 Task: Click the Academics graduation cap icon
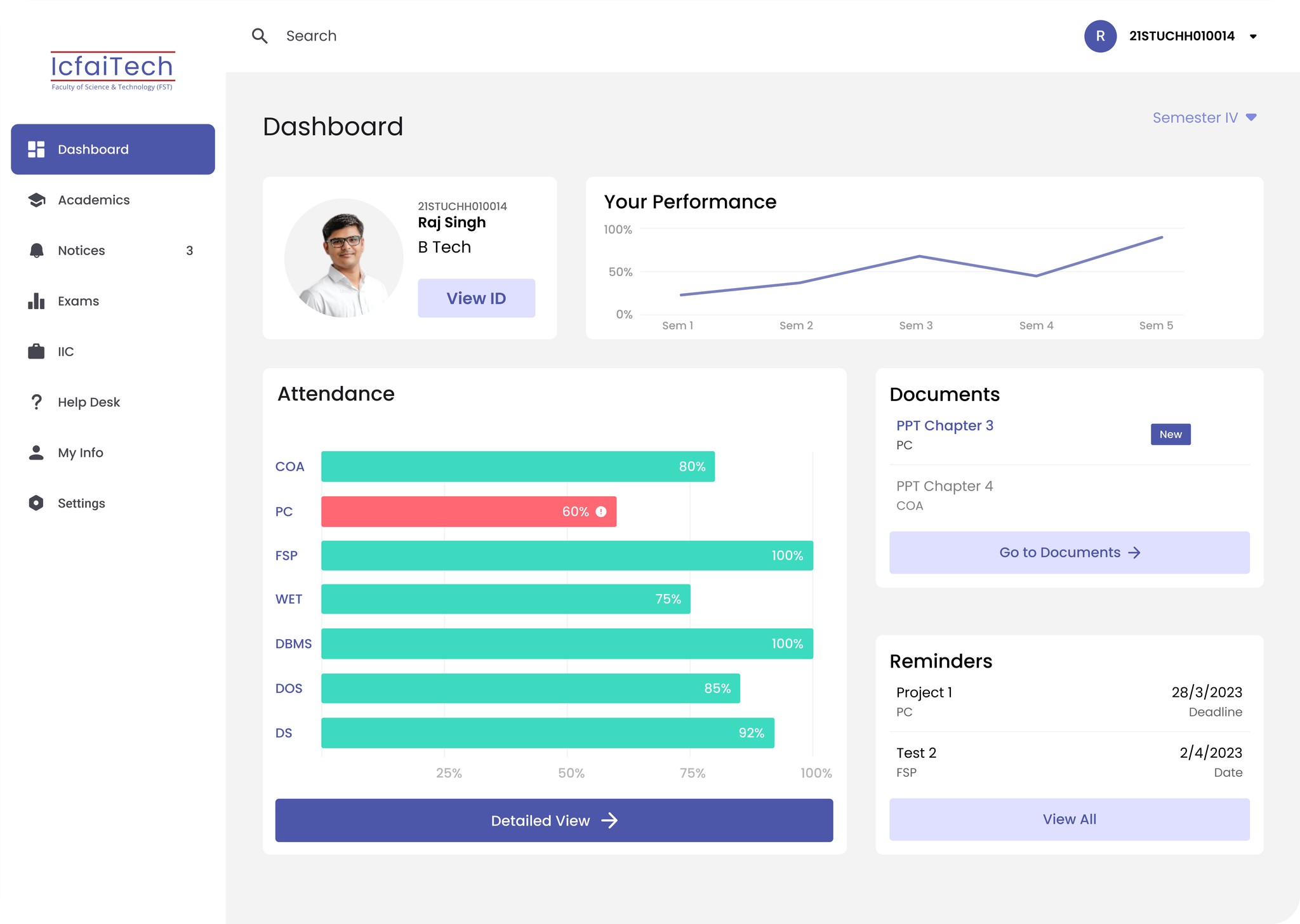pyautogui.click(x=36, y=200)
